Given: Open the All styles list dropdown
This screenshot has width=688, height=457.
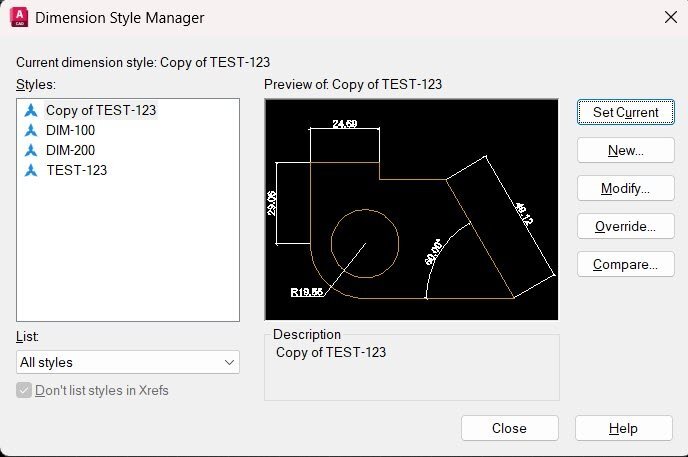Looking at the screenshot, I should [x=128, y=362].
